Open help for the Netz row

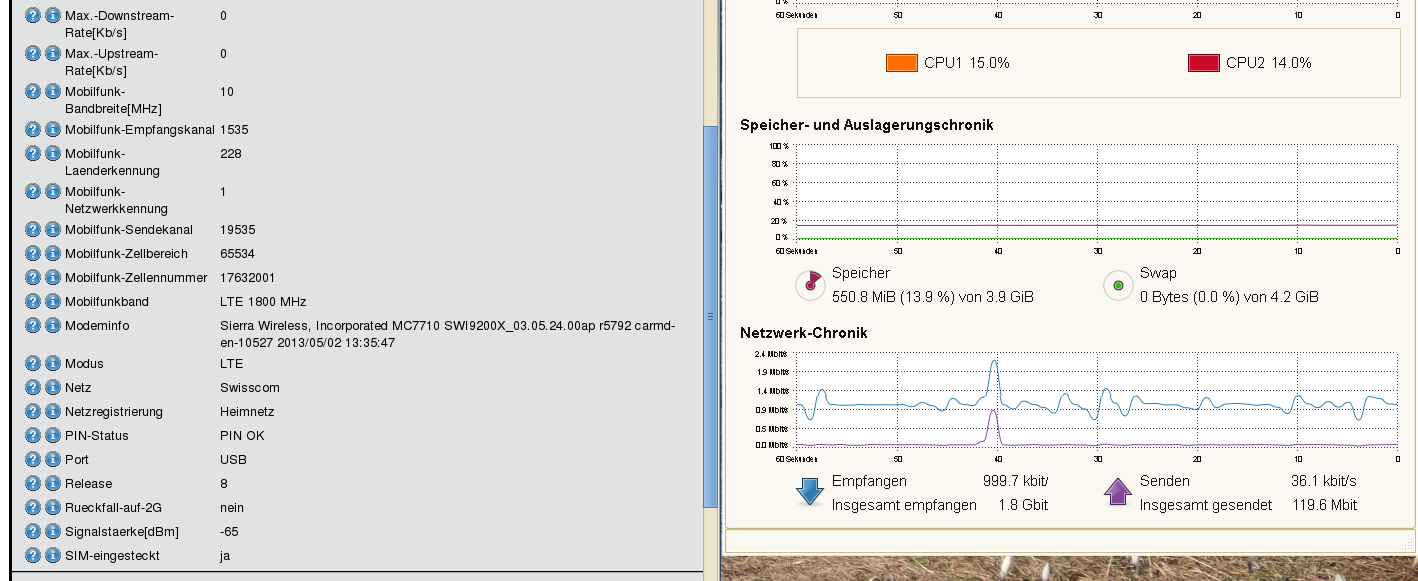click(33, 388)
